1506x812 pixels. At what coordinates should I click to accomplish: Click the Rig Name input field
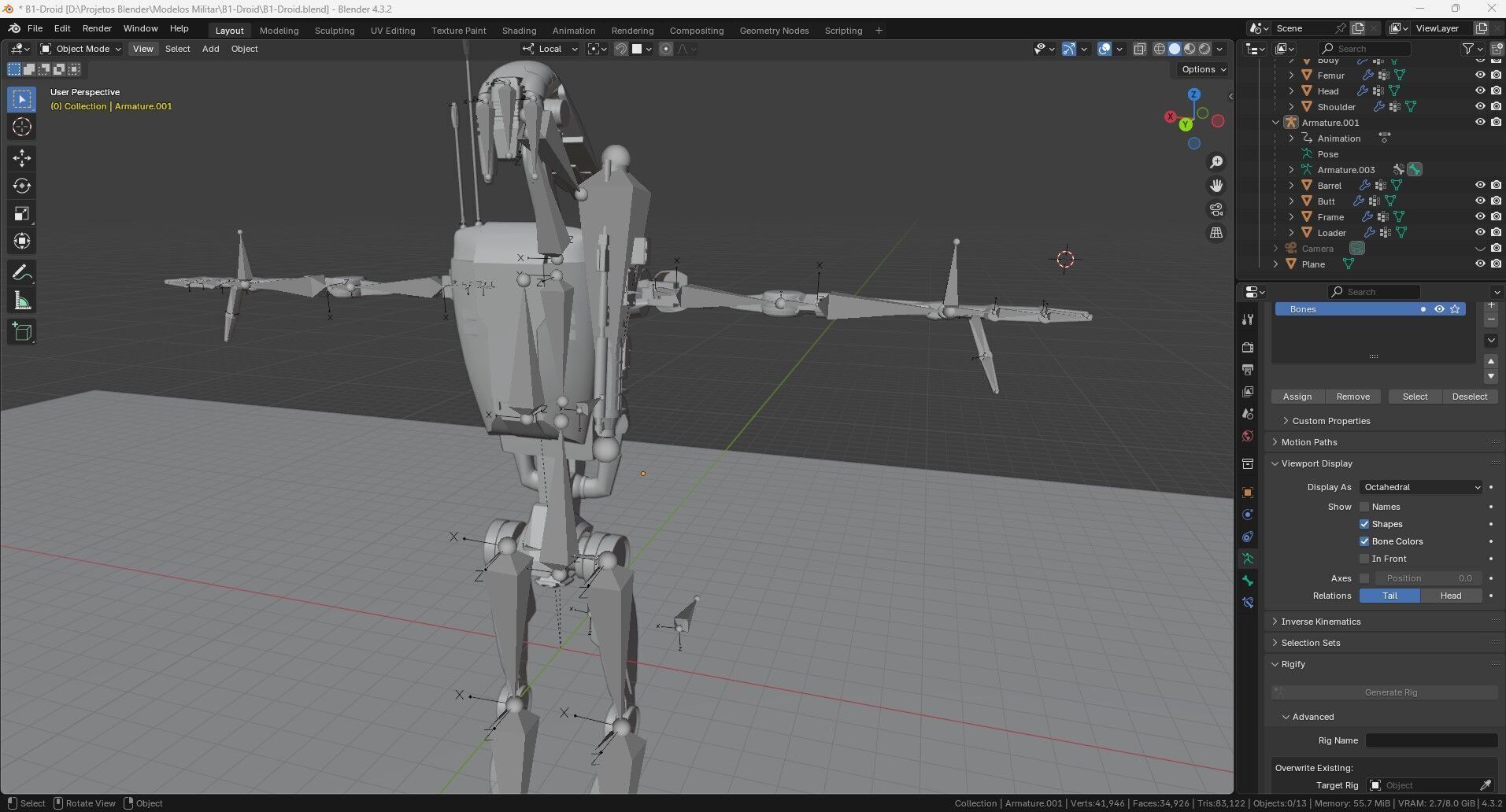[x=1431, y=740]
